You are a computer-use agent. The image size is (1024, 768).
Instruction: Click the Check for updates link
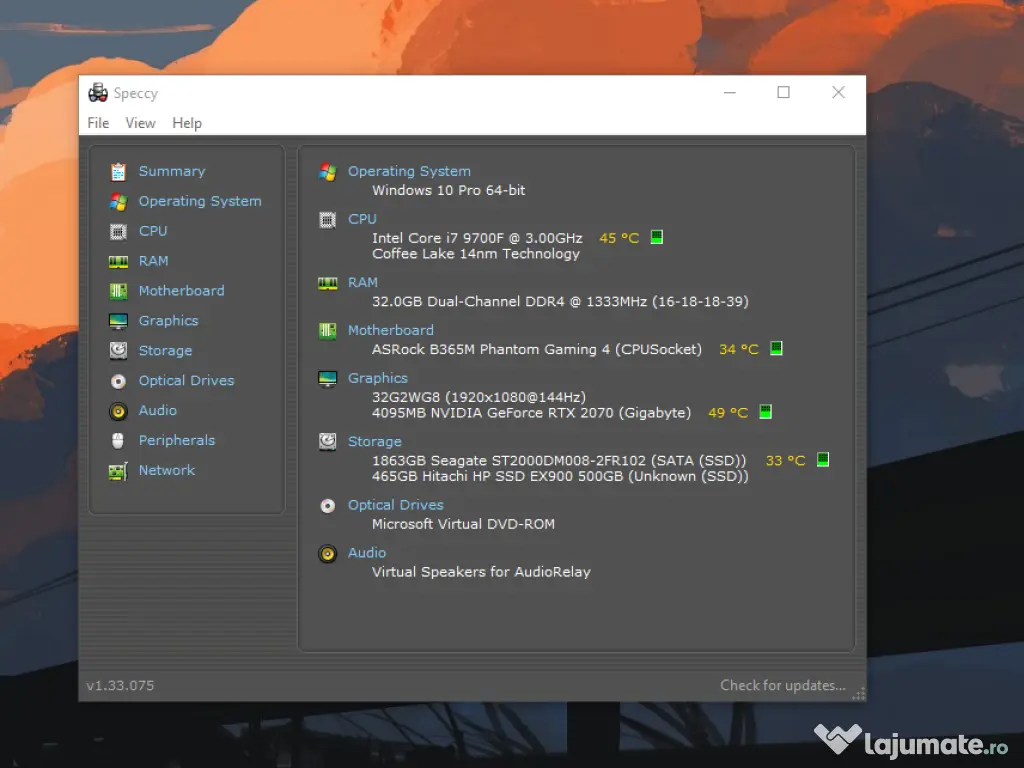783,685
